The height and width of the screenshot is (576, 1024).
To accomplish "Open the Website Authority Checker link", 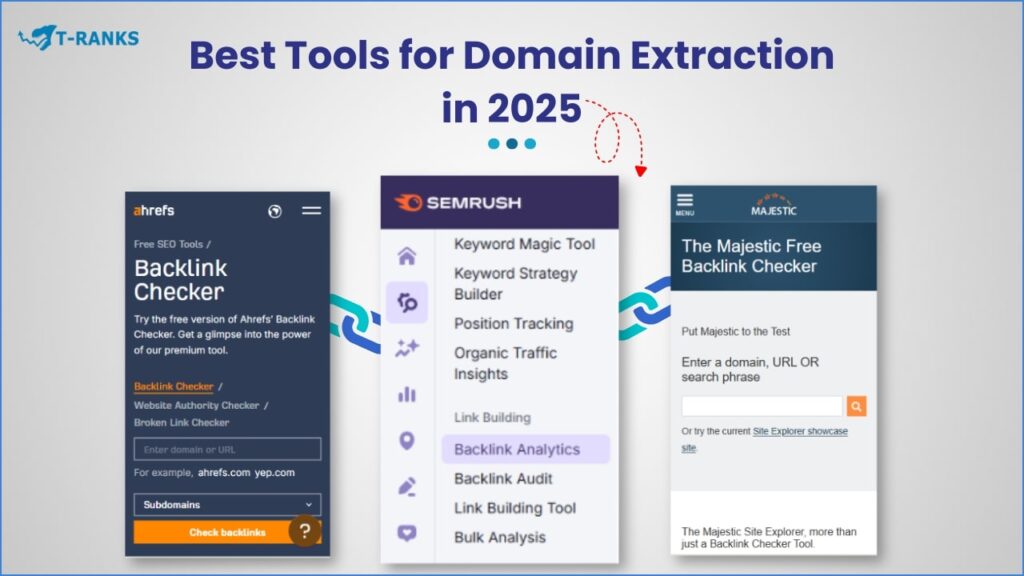I will click(196, 405).
